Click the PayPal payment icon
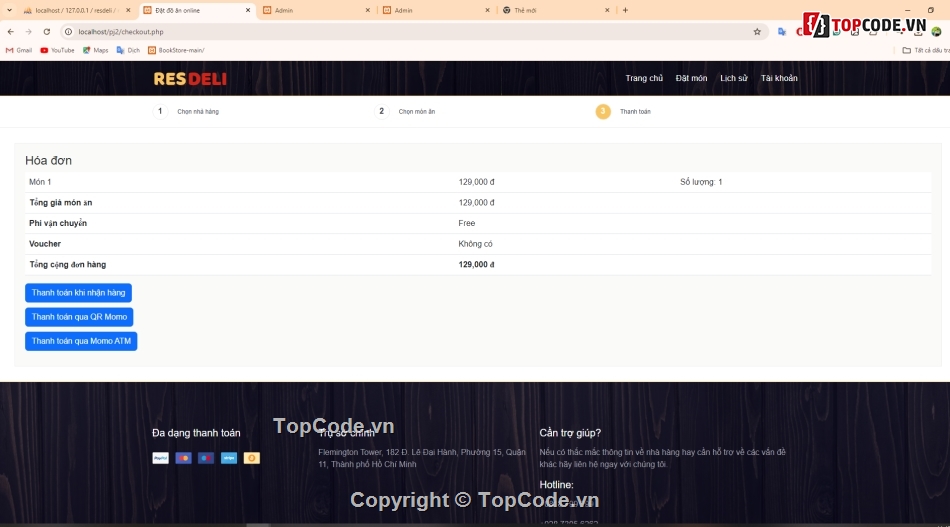The width and height of the screenshot is (950, 527). pyautogui.click(x=161, y=458)
